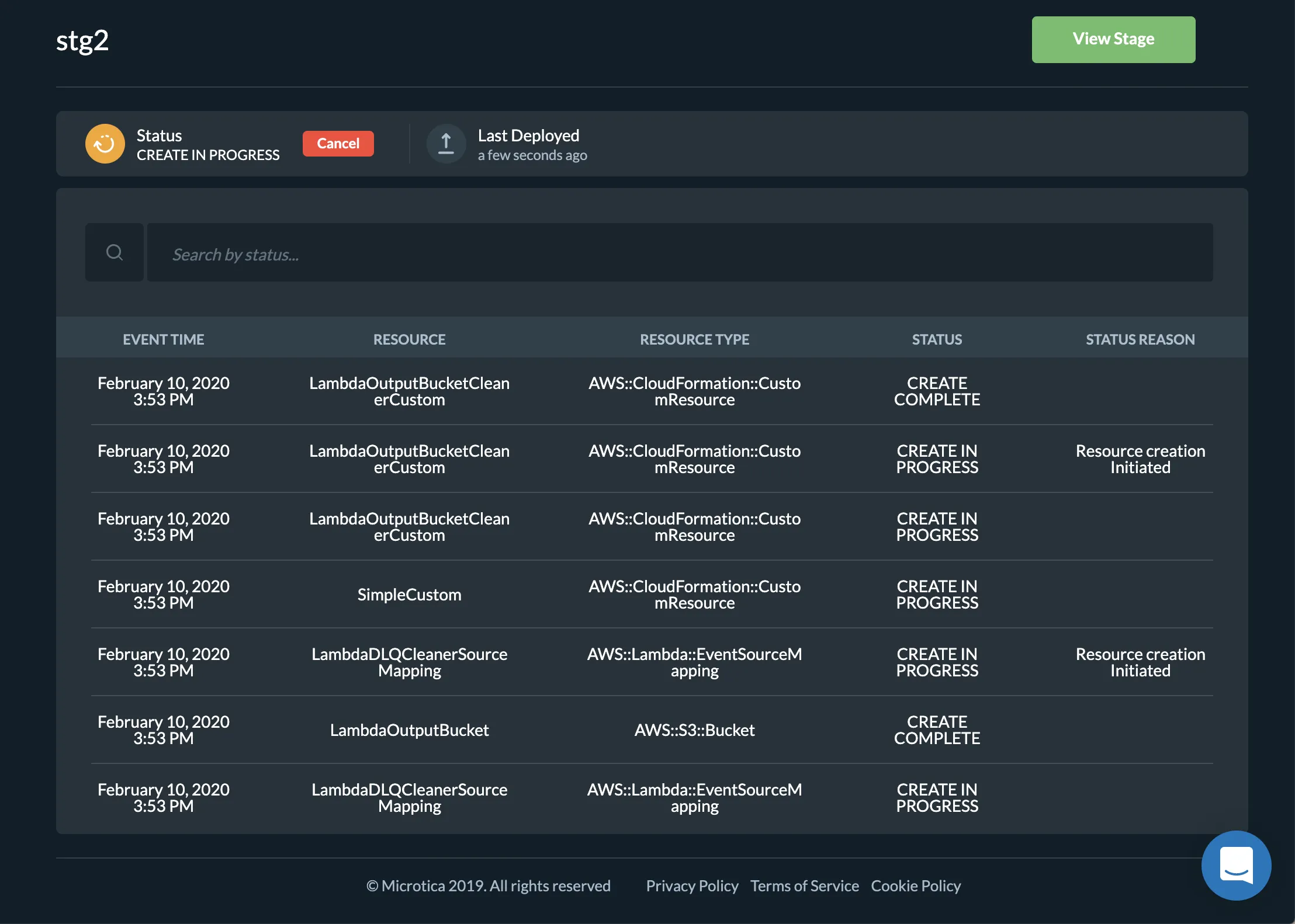1295x924 pixels.
Task: Open the Privacy Policy link
Action: click(692, 886)
